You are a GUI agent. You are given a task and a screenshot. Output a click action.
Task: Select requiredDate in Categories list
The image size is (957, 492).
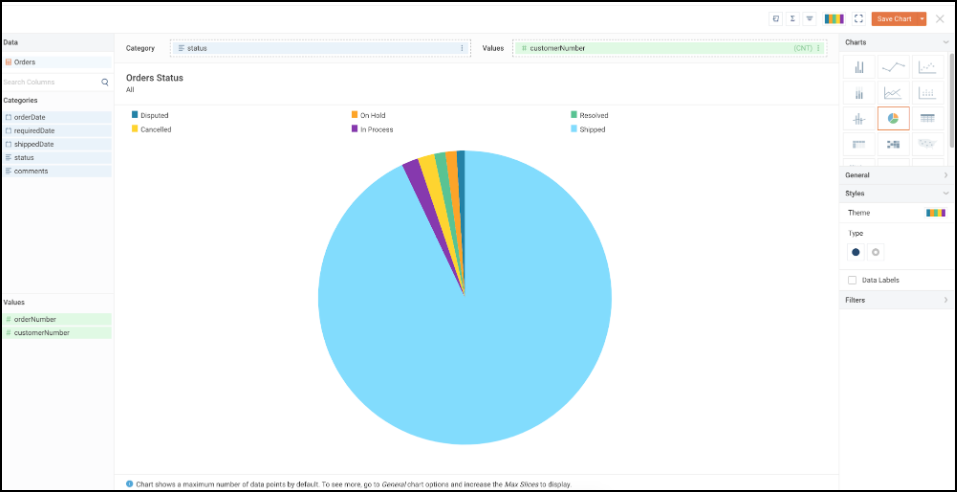click(57, 131)
